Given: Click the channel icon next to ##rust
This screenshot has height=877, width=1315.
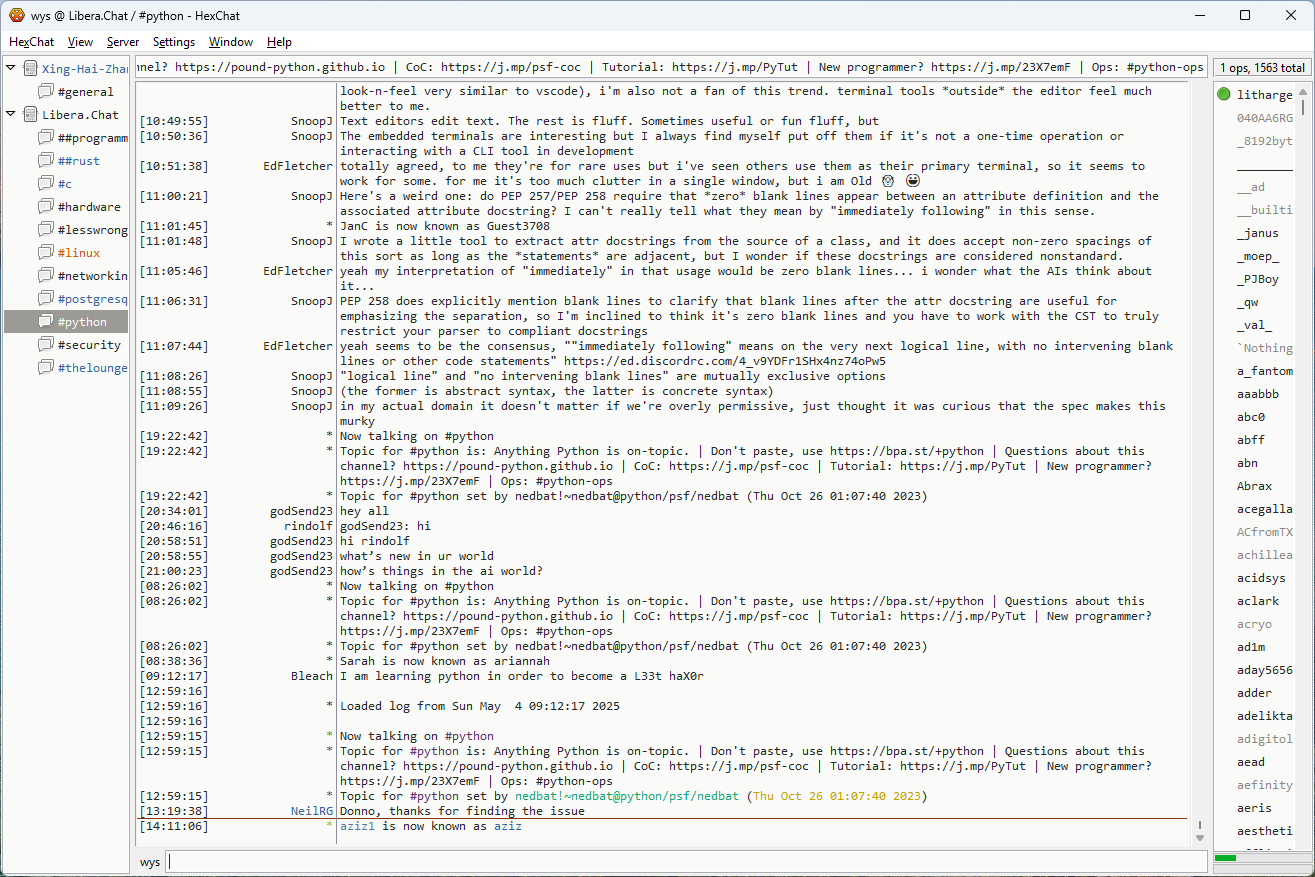Looking at the screenshot, I should click(46, 161).
